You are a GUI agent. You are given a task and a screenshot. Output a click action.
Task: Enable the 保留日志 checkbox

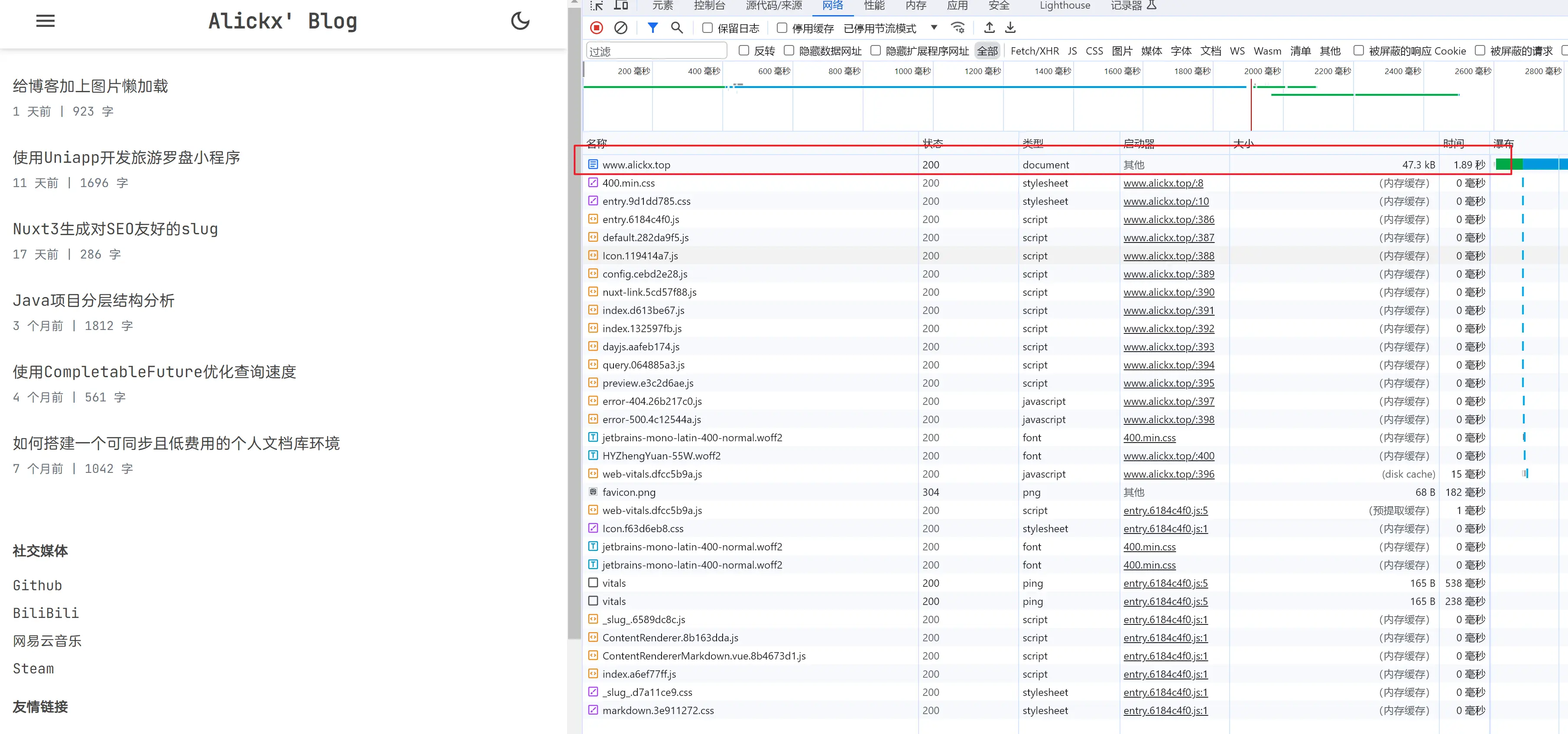tap(707, 28)
